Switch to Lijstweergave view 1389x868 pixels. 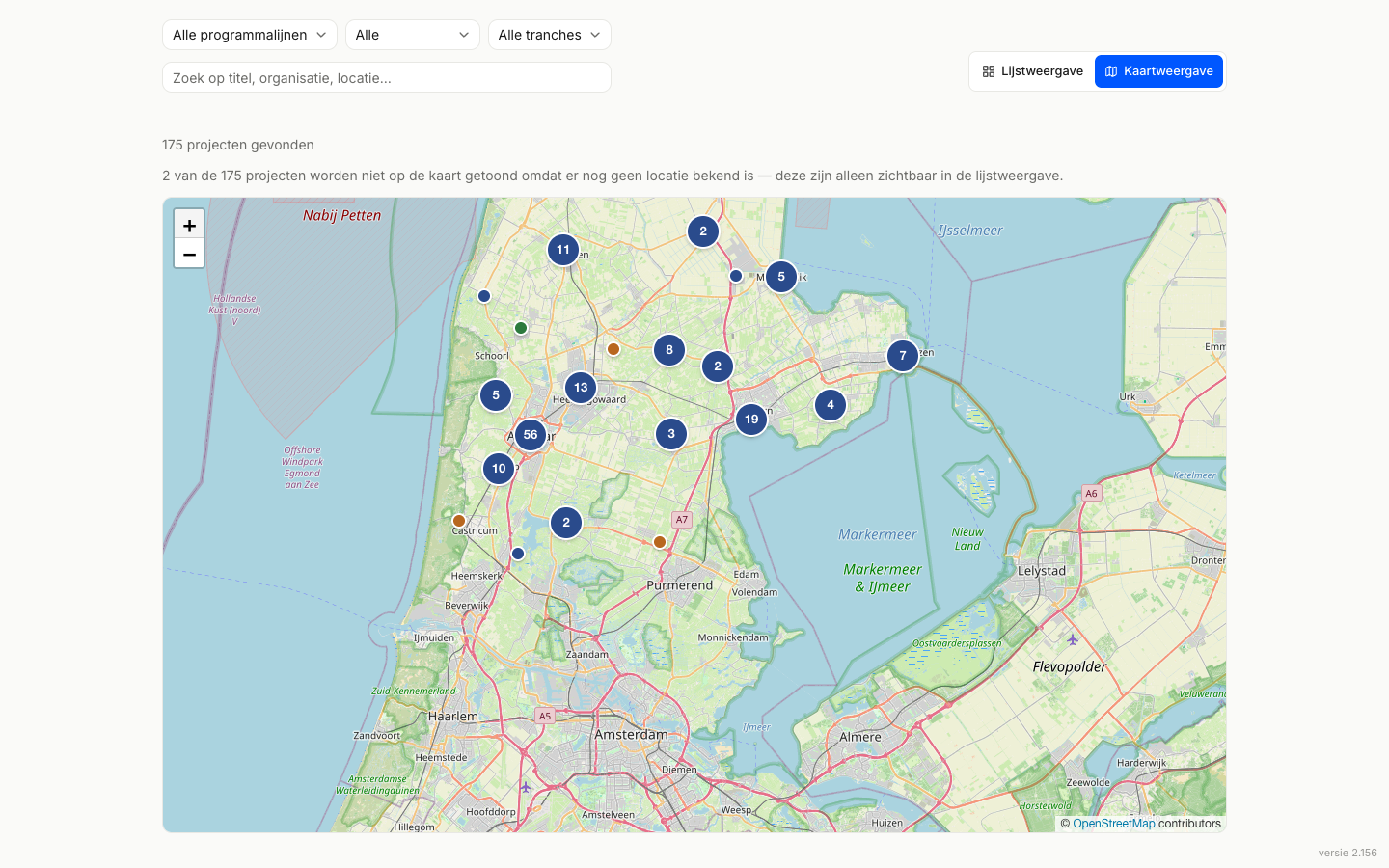1032,71
